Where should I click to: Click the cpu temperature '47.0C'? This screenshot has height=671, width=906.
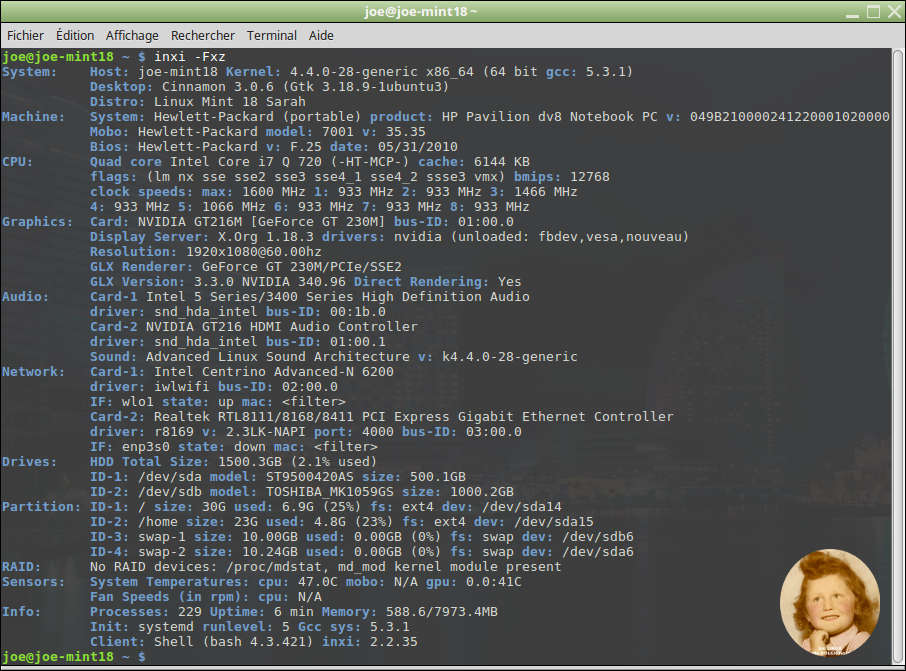coord(317,583)
